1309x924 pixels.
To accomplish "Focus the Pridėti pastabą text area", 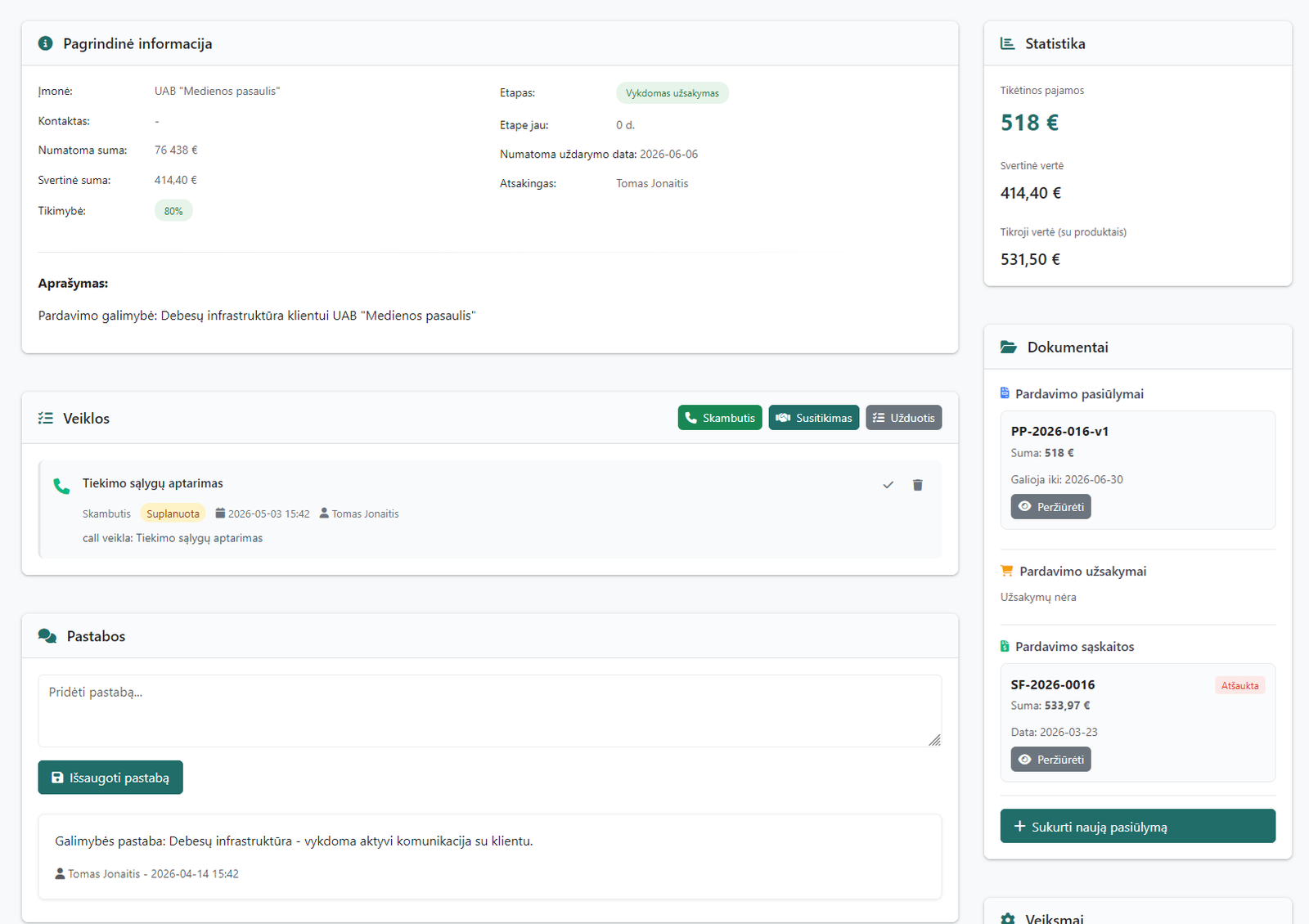I will [489, 710].
